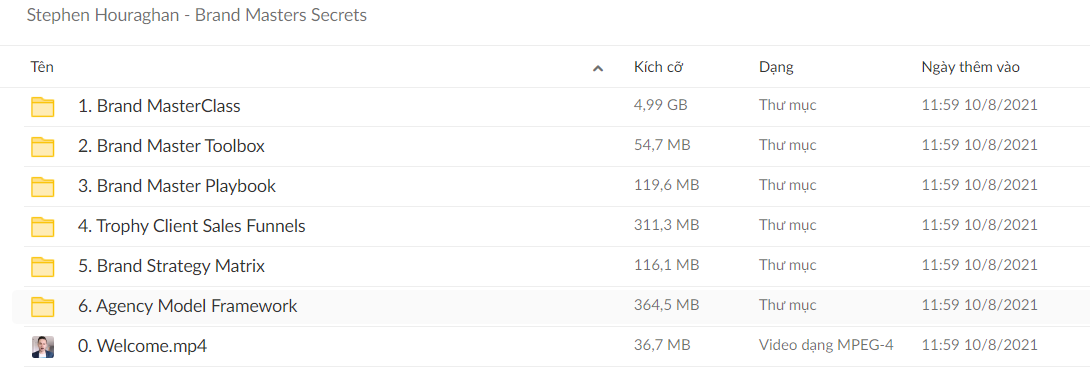This screenshot has height=385, width=1090.
Task: Open 4. Trophy Client Sales Funnels name
Action: click(x=192, y=227)
